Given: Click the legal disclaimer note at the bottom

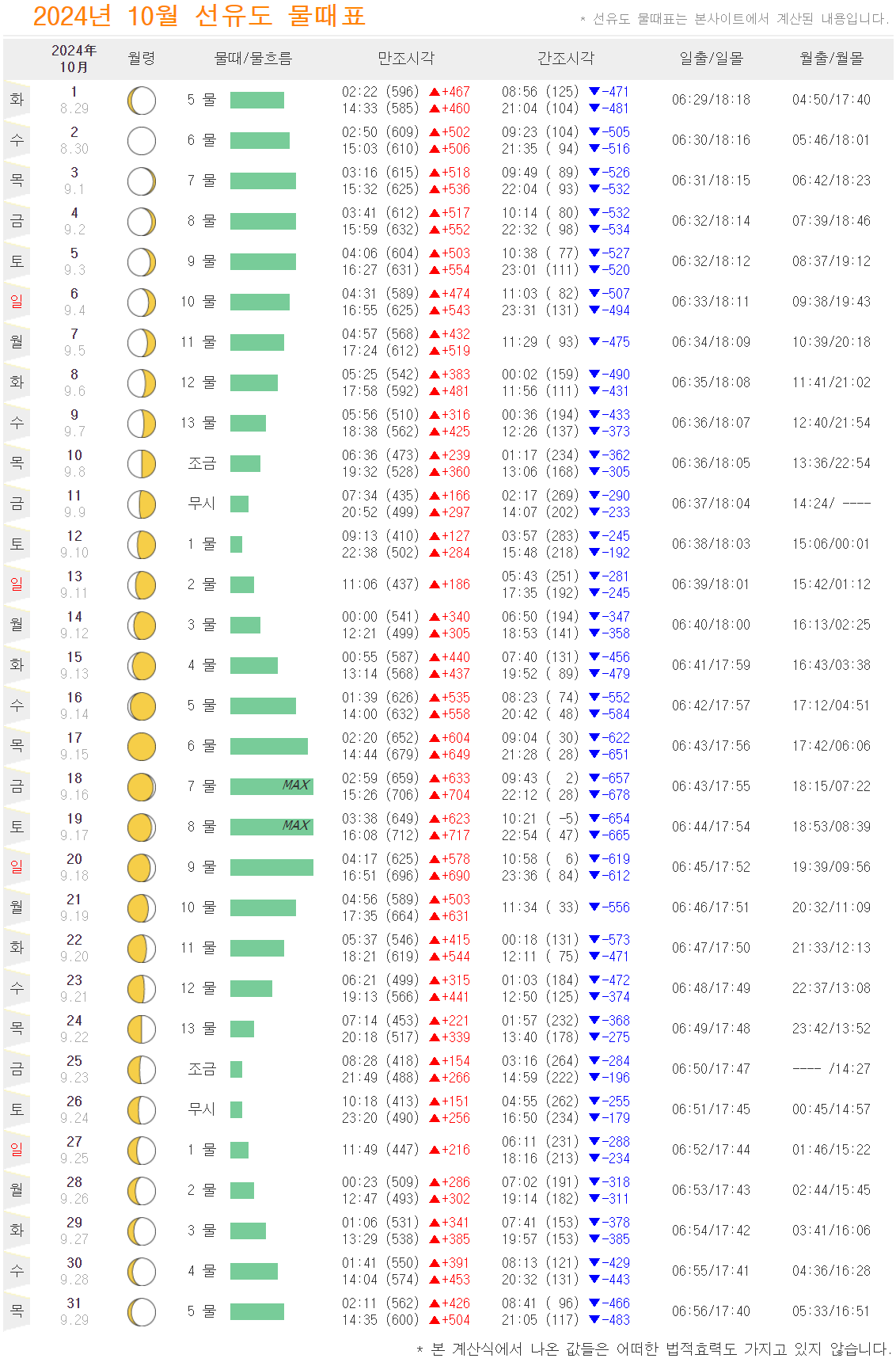Looking at the screenshot, I should [x=654, y=1349].
